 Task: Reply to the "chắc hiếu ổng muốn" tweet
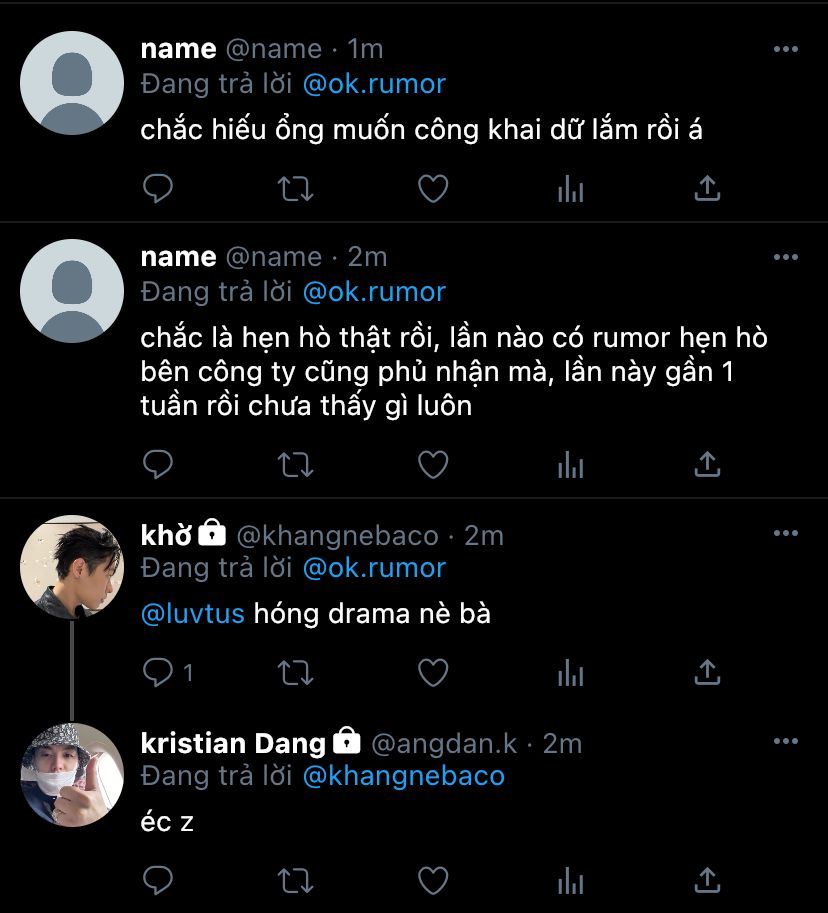coord(158,188)
